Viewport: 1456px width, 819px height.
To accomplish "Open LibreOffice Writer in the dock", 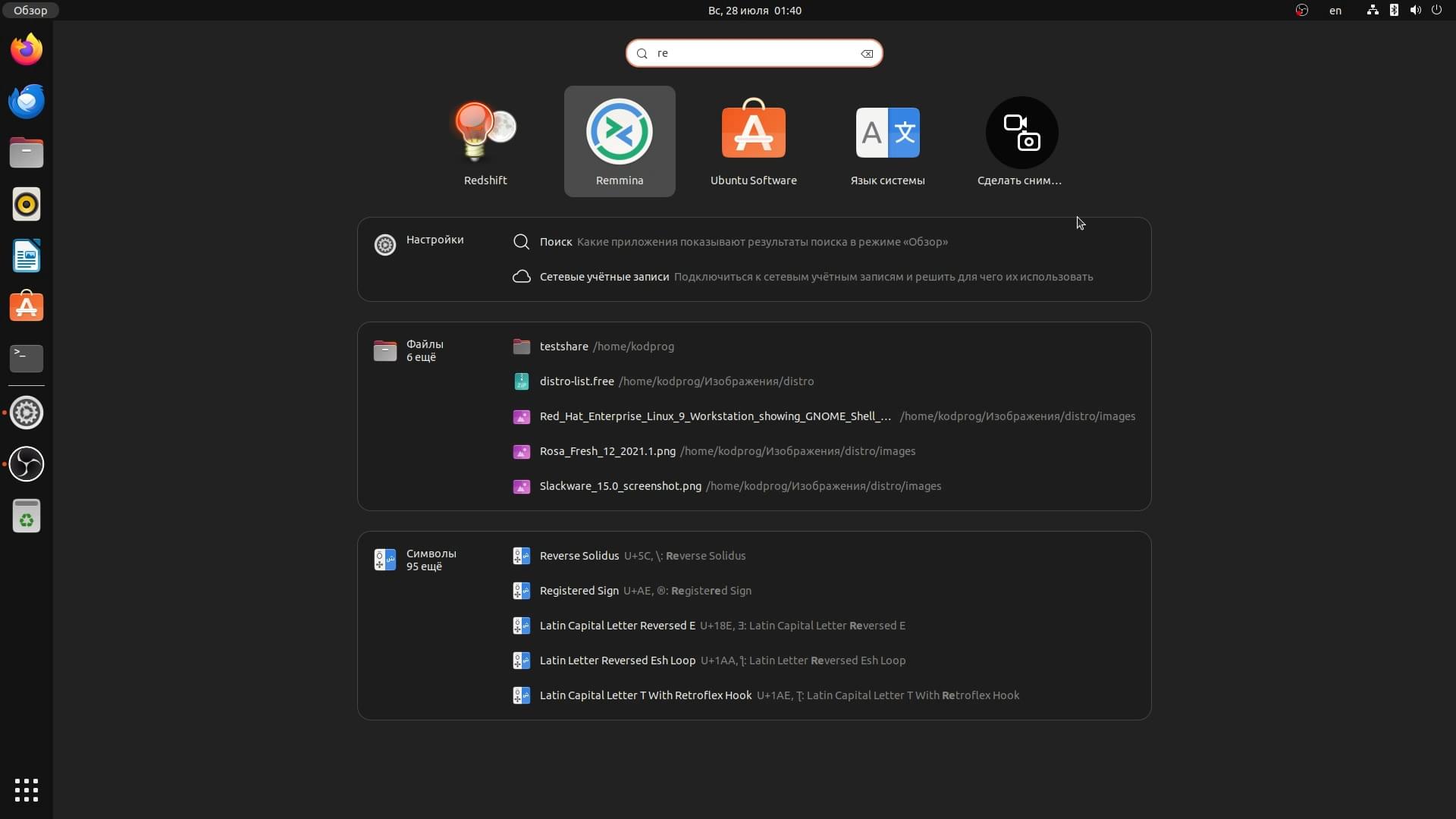I will 27,256.
